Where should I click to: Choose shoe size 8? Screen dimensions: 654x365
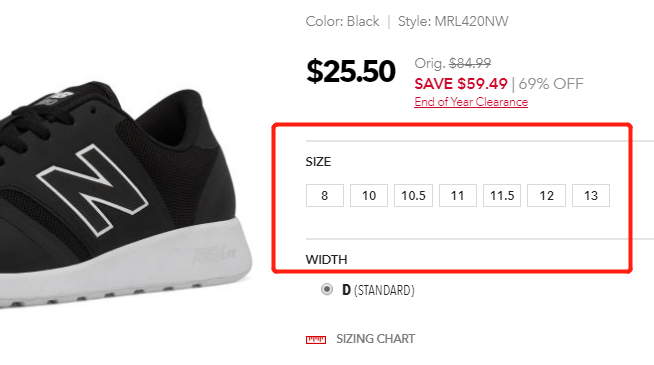coord(324,195)
